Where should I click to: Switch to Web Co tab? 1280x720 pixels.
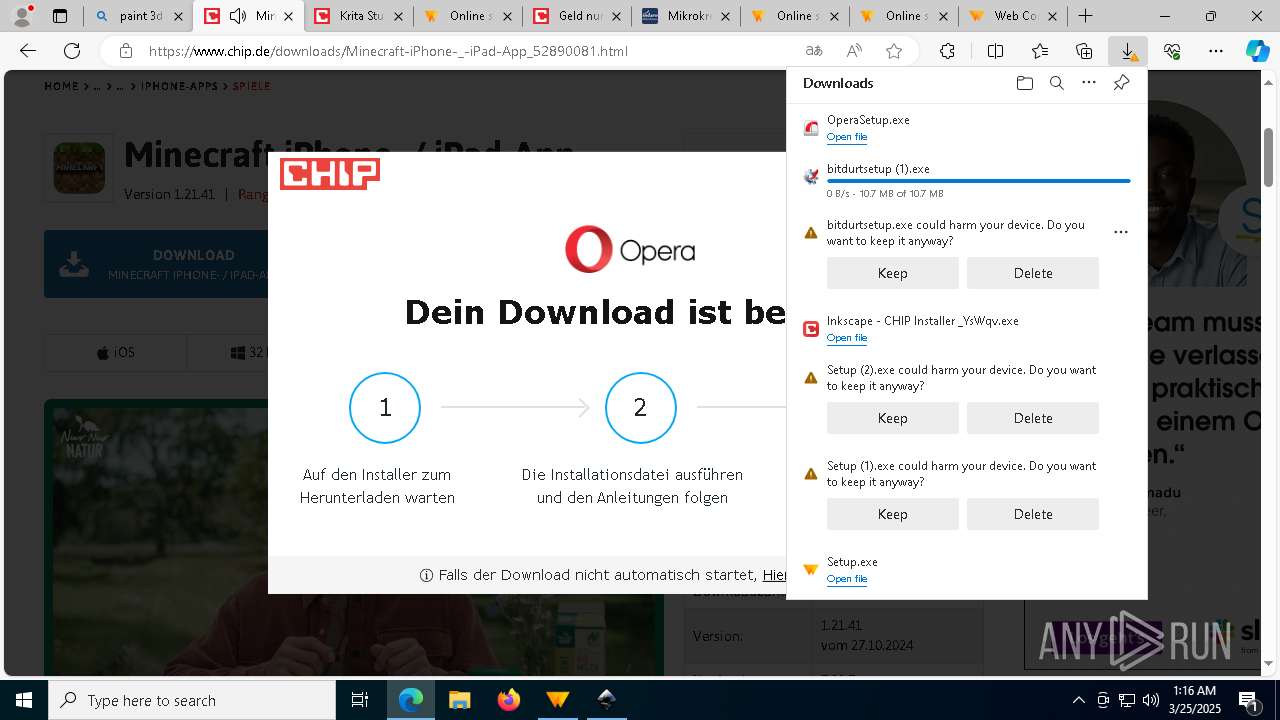pyautogui.click(x=1014, y=16)
